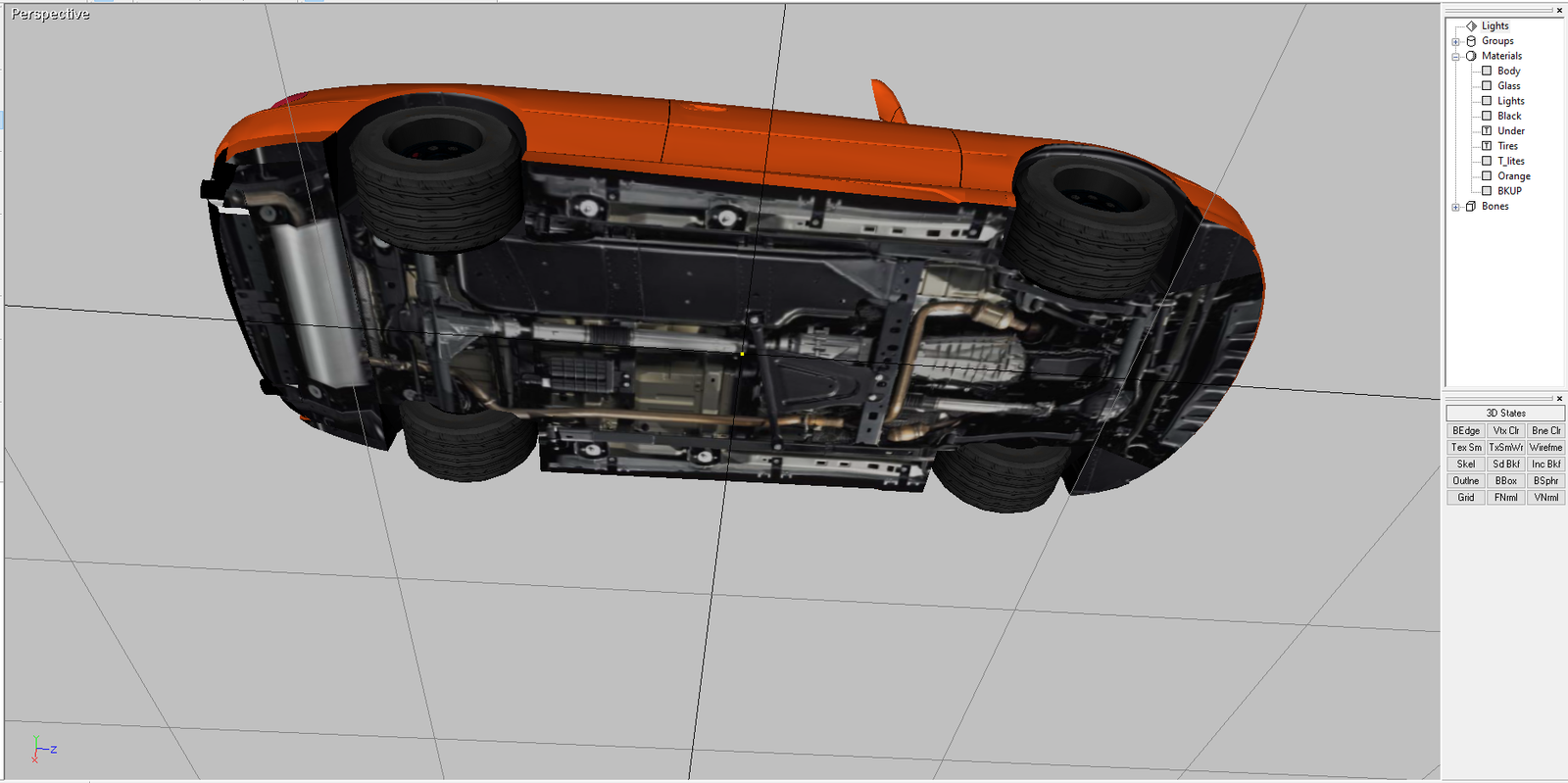
Task: Toggle Sd Bkf backface shading
Action: click(x=1506, y=465)
